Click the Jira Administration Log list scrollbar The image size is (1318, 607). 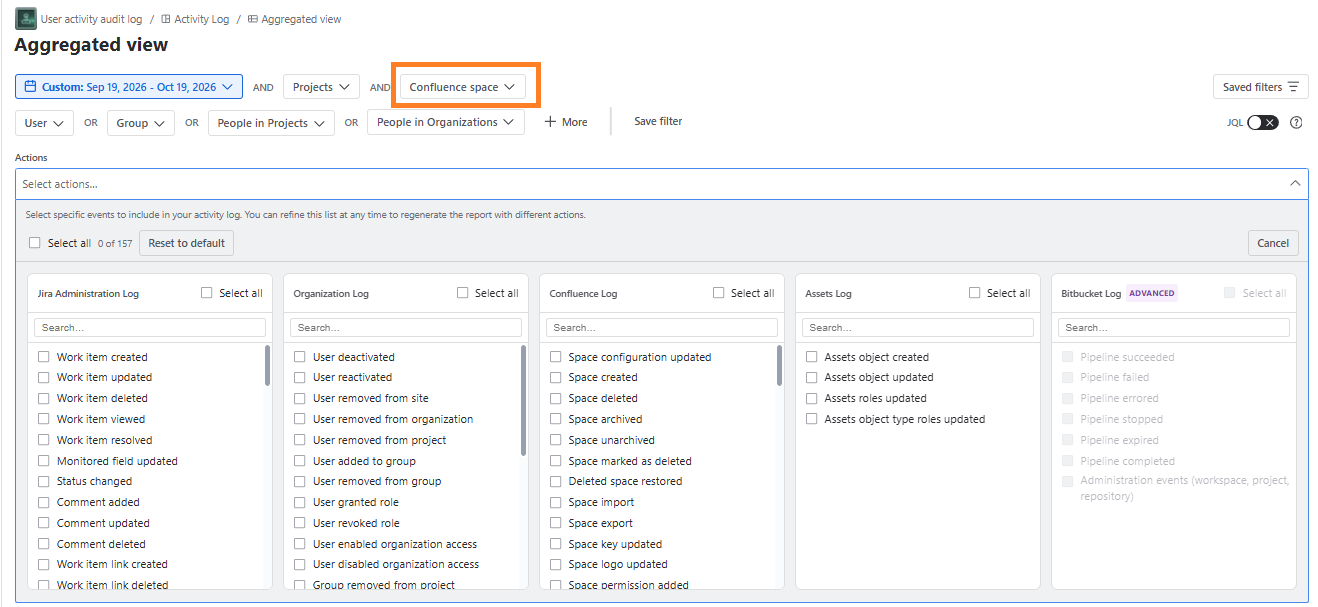point(267,366)
